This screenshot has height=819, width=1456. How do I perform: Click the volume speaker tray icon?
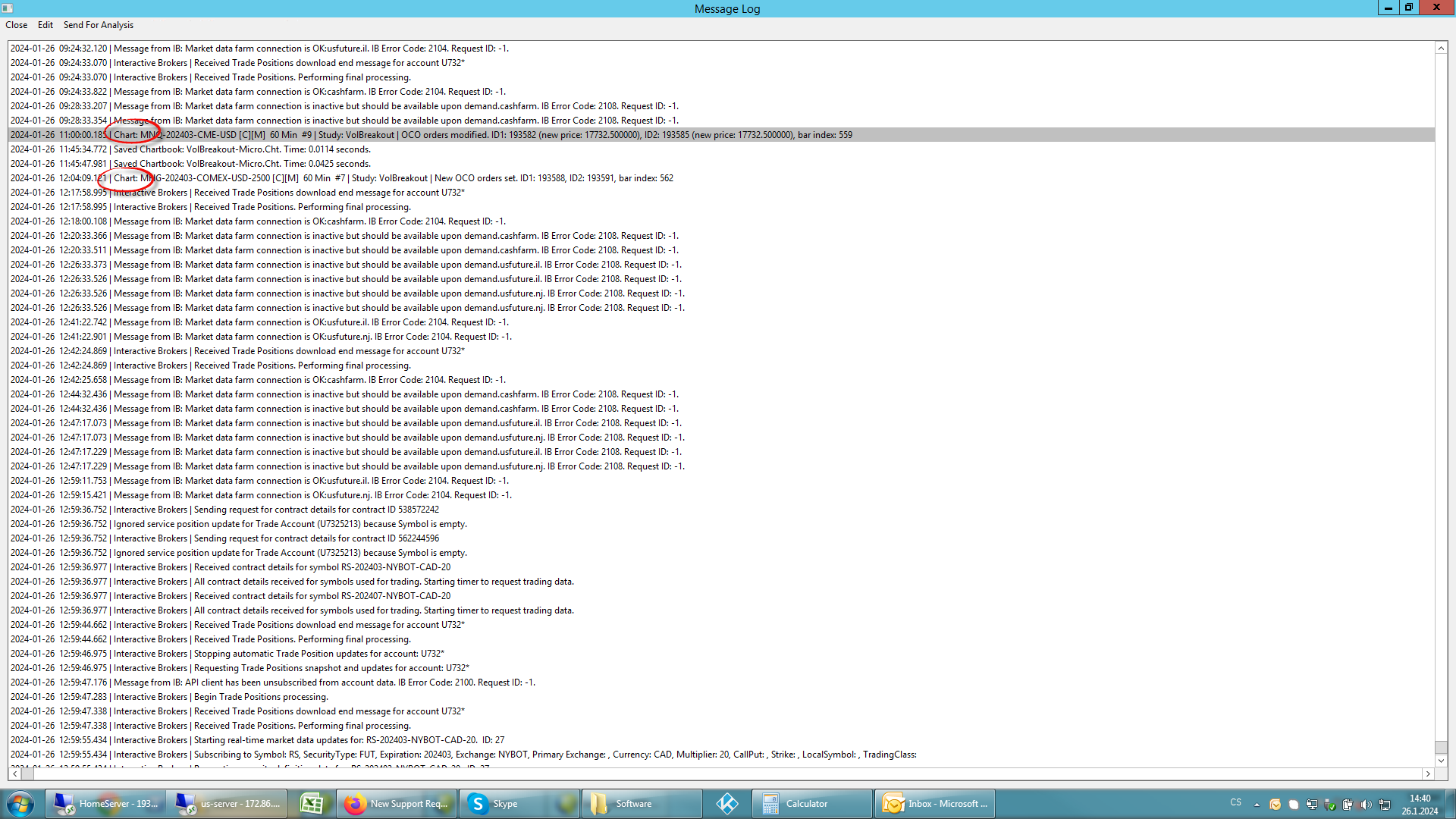(1366, 805)
